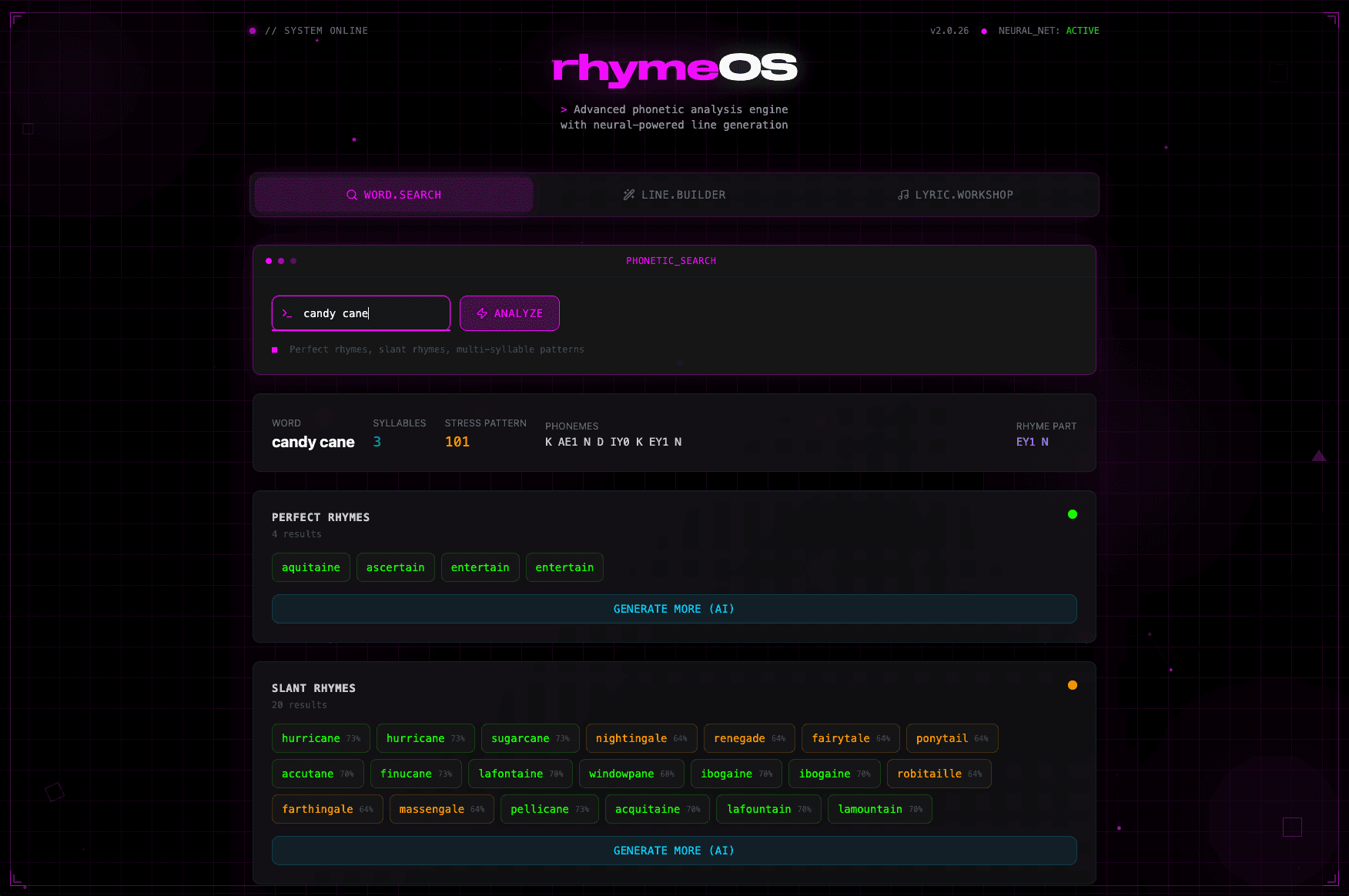
Task: Pick the nightingale slant rhyme
Action: pos(641,738)
